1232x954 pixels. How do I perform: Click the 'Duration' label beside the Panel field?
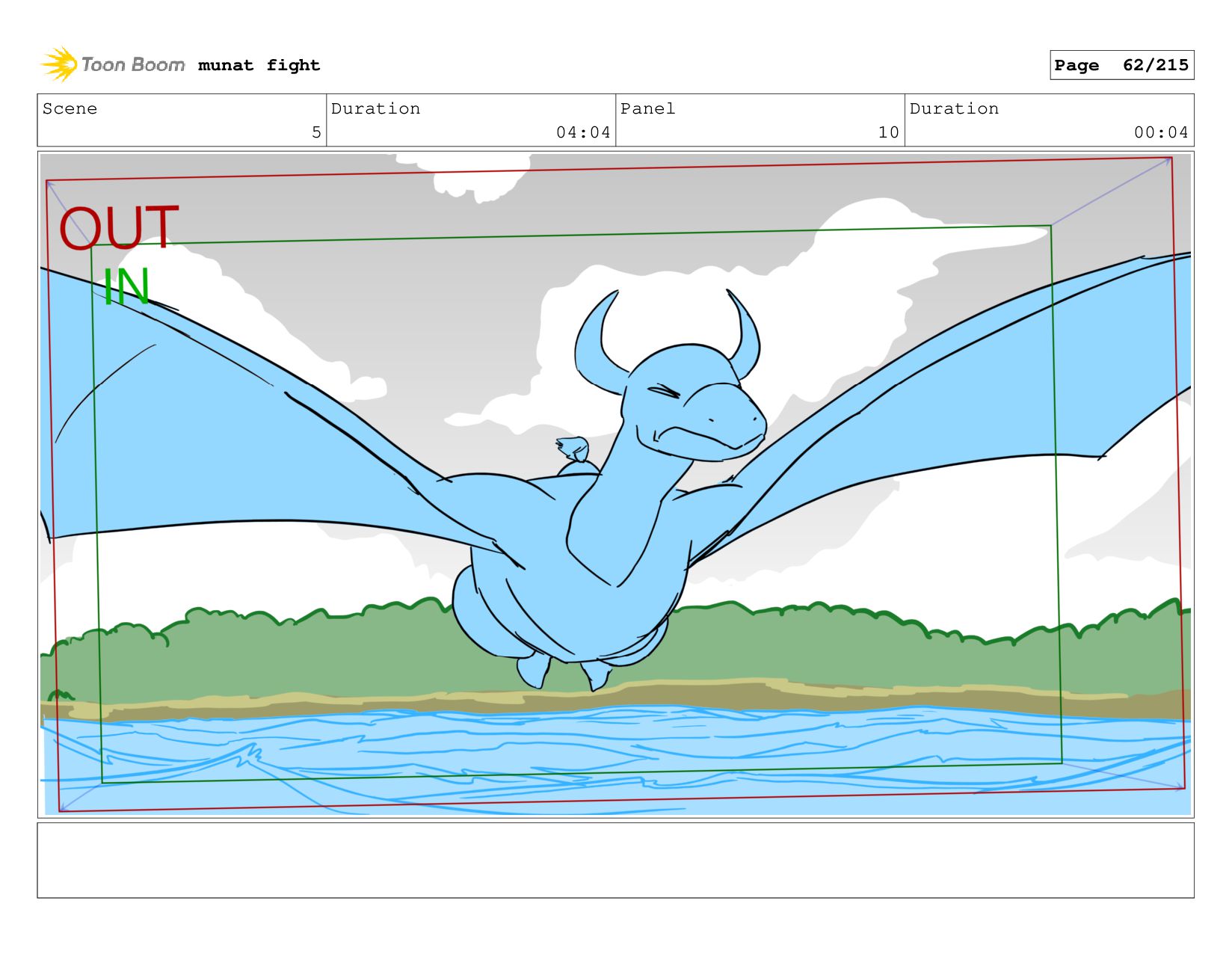tap(954, 108)
